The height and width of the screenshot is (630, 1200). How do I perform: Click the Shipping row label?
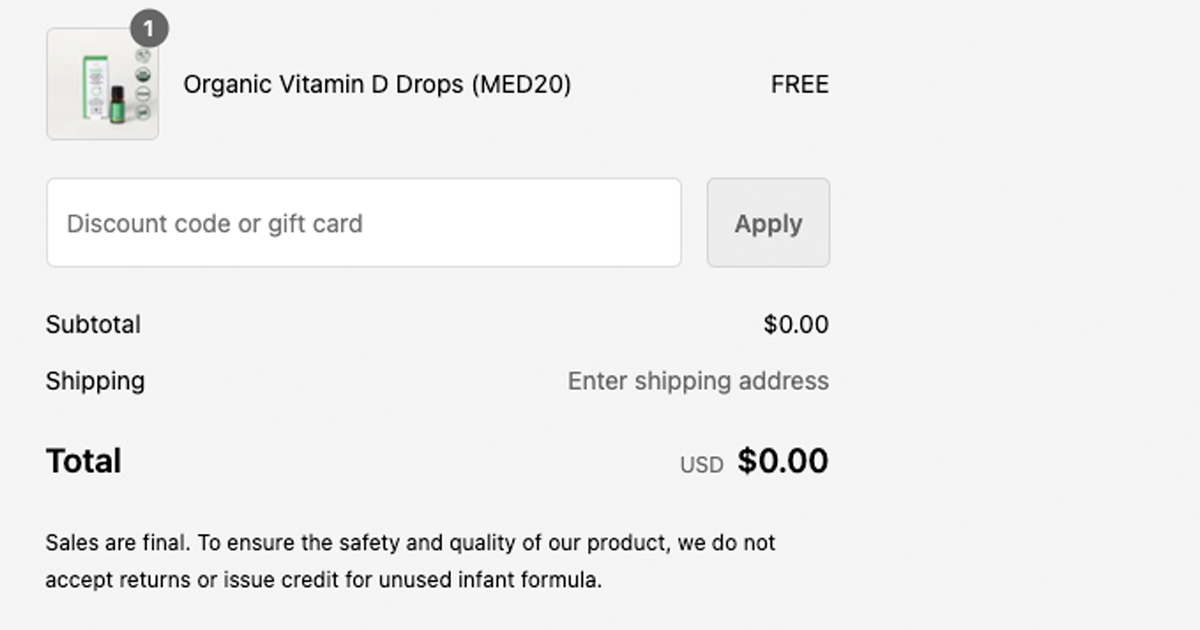click(x=94, y=381)
